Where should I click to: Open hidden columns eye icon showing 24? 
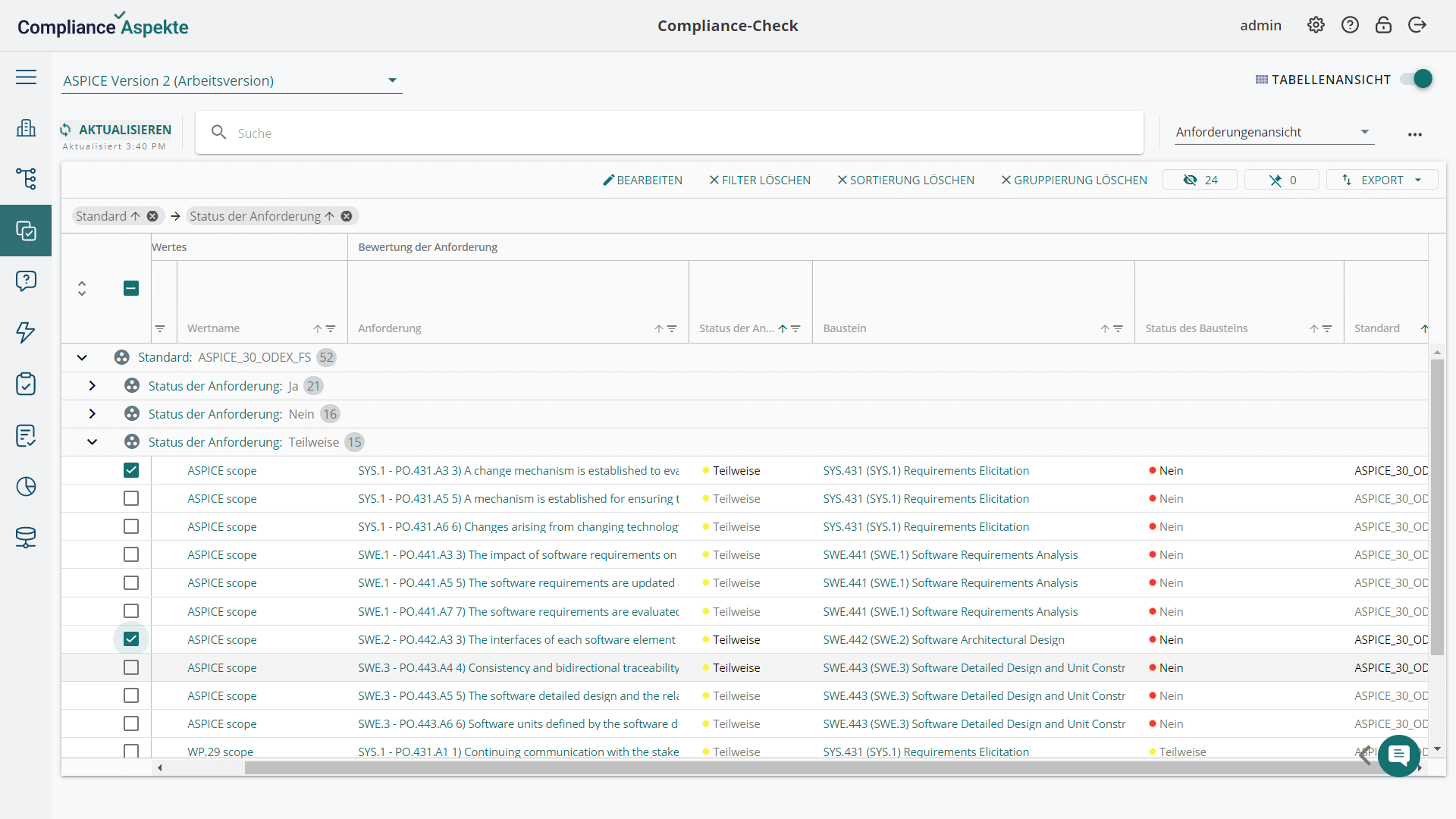(x=1200, y=180)
